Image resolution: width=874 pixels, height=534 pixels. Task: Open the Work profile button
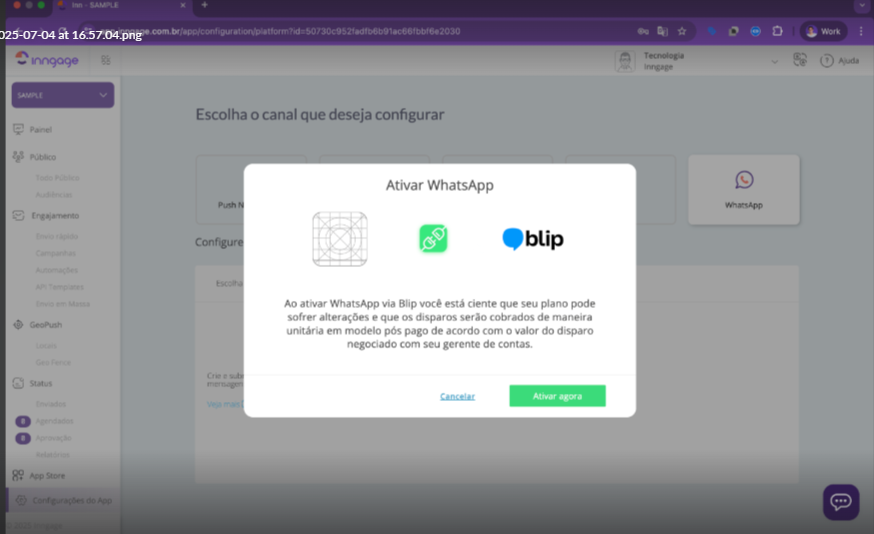tap(823, 31)
